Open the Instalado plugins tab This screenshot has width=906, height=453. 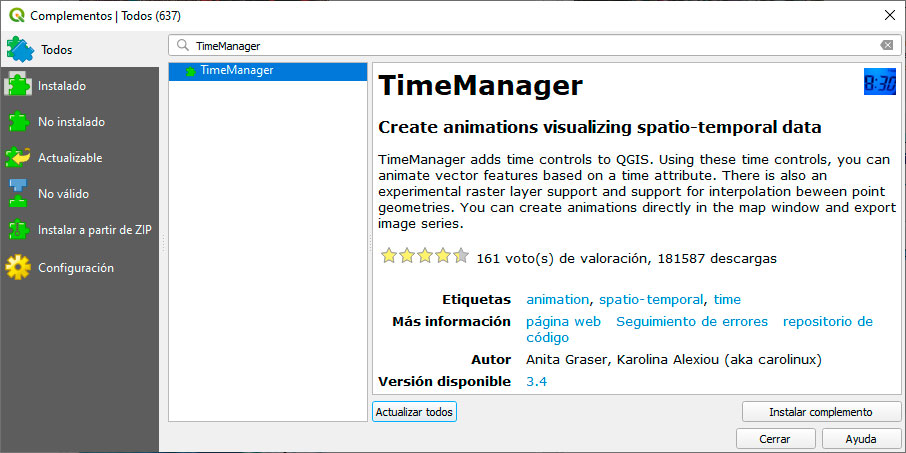click(x=80, y=86)
